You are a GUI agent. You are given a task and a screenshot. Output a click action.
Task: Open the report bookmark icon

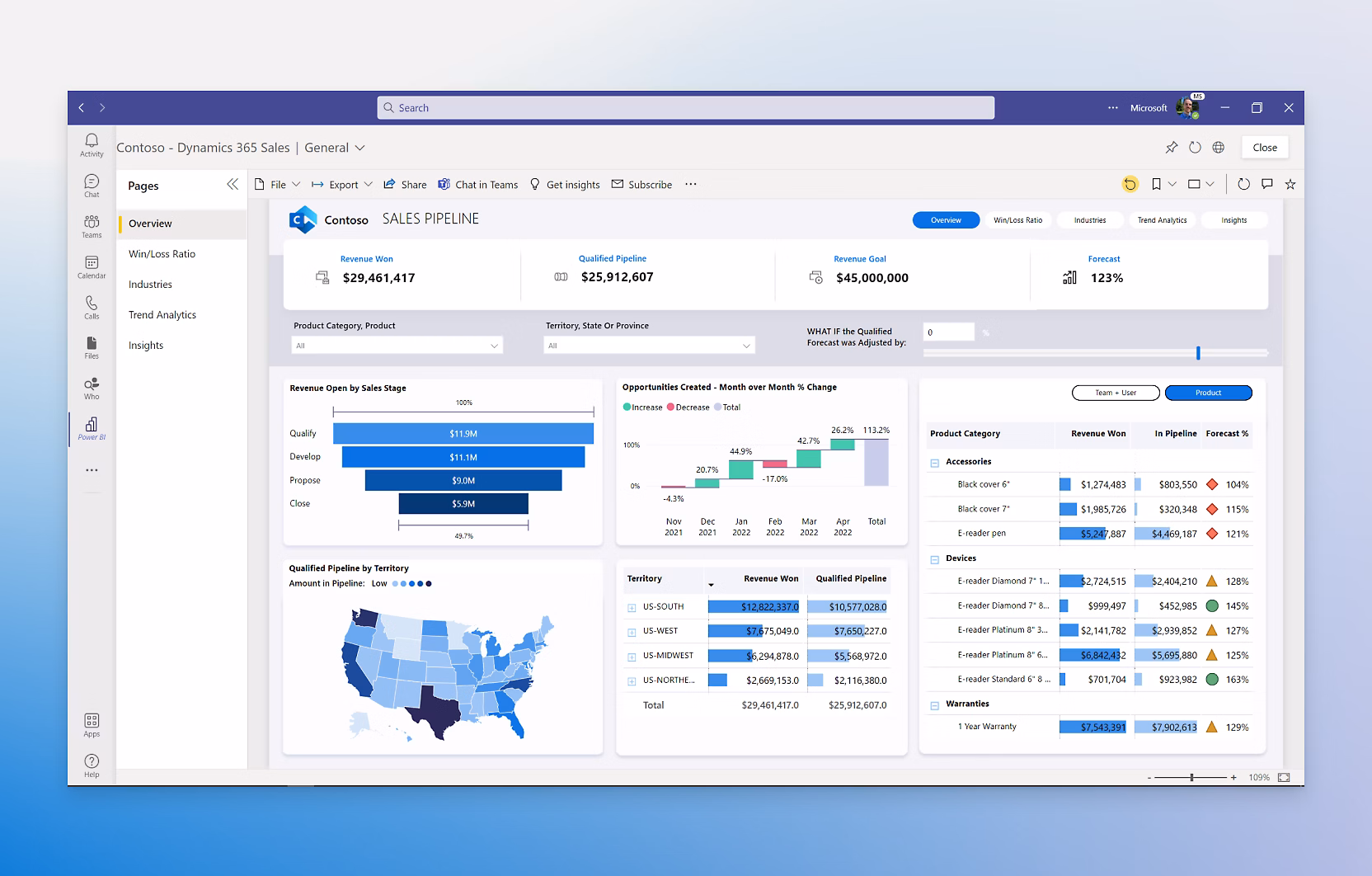(x=1156, y=185)
